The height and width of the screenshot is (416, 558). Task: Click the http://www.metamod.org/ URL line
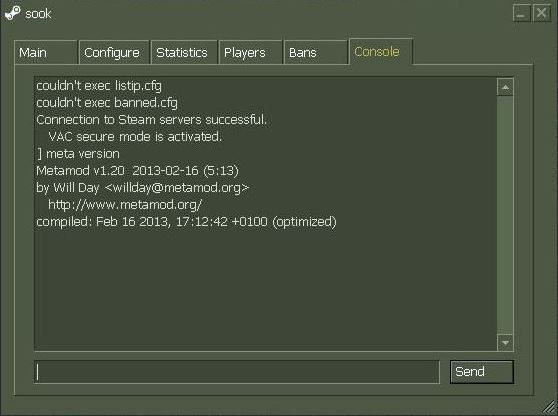click(x=125, y=205)
